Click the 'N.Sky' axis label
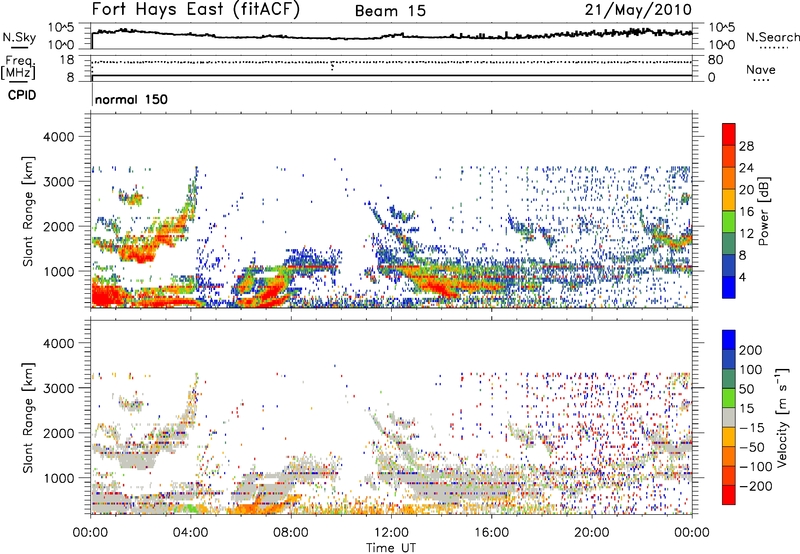 coord(19,37)
